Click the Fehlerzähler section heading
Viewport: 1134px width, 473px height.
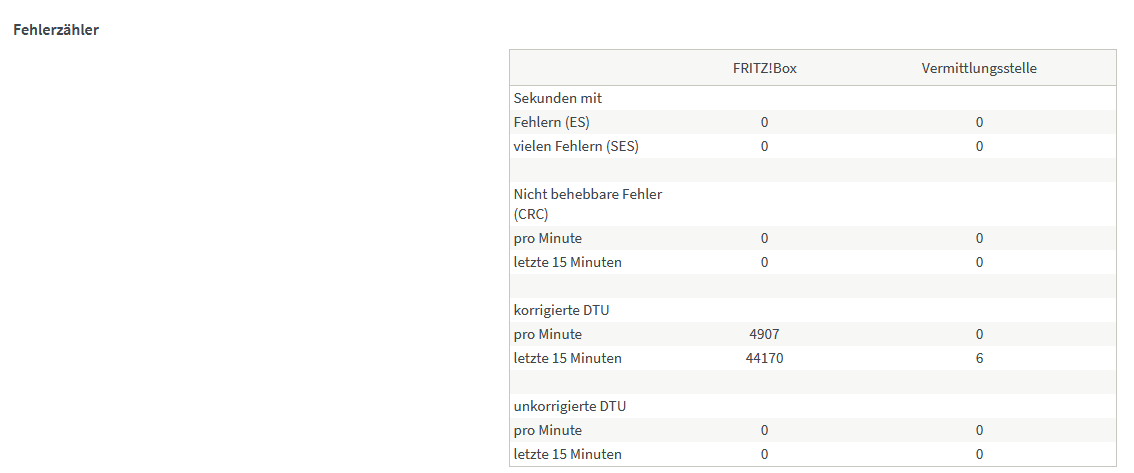(x=55, y=29)
